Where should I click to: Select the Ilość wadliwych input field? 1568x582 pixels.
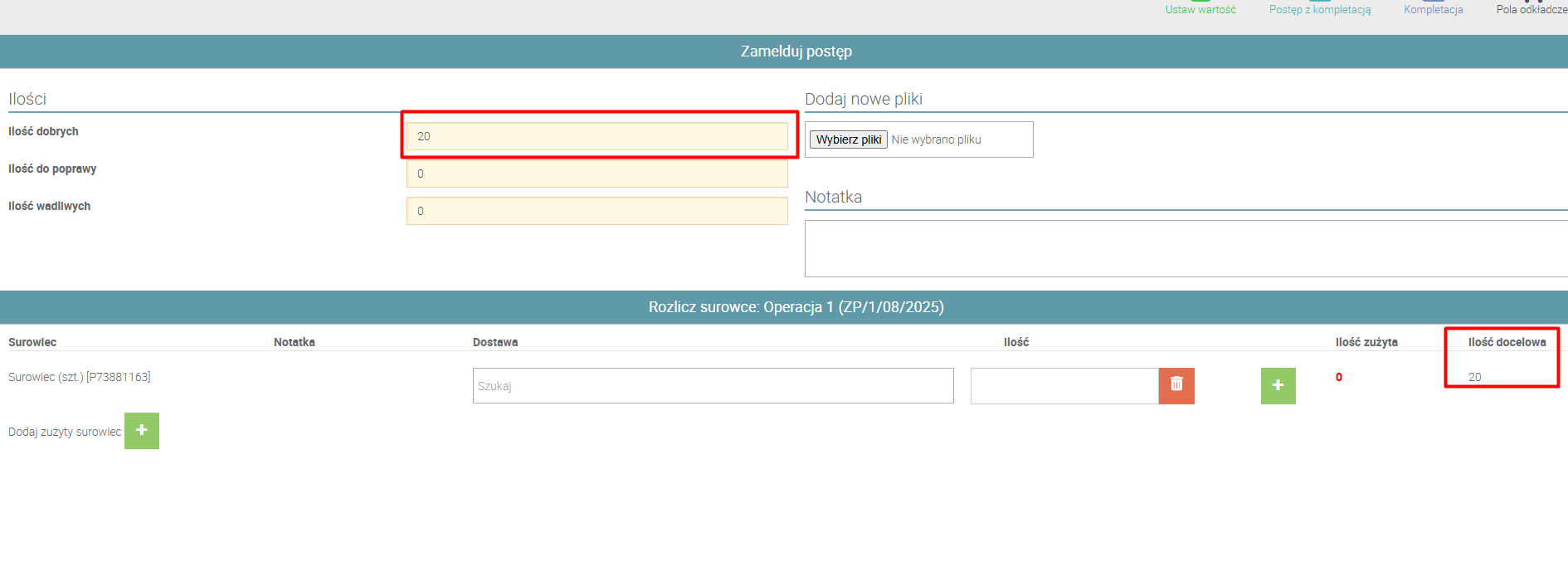(597, 211)
